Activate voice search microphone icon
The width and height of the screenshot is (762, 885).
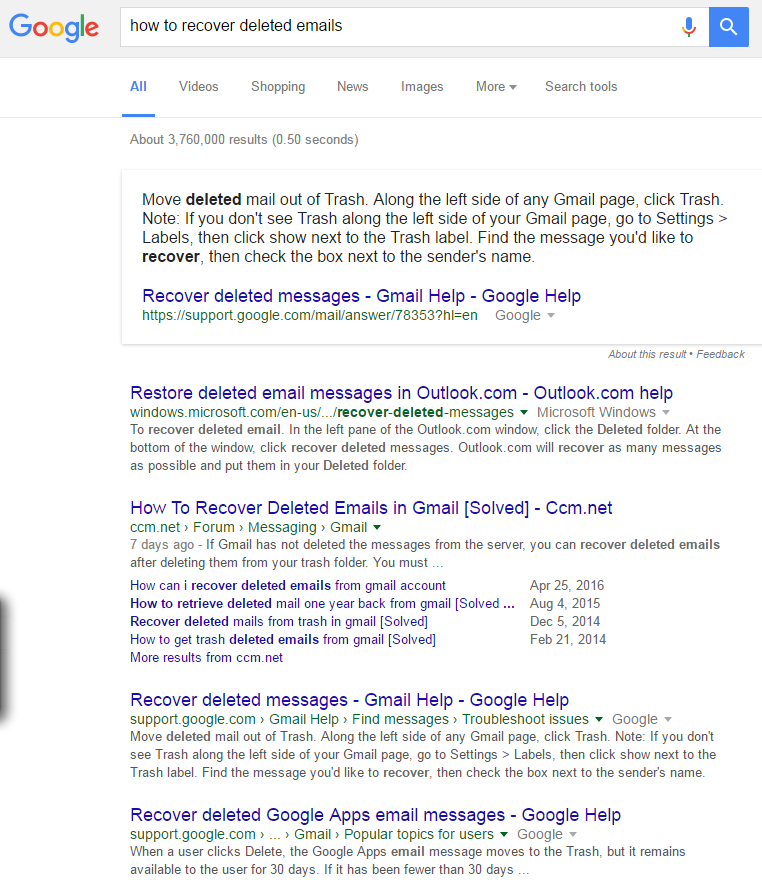[x=689, y=27]
